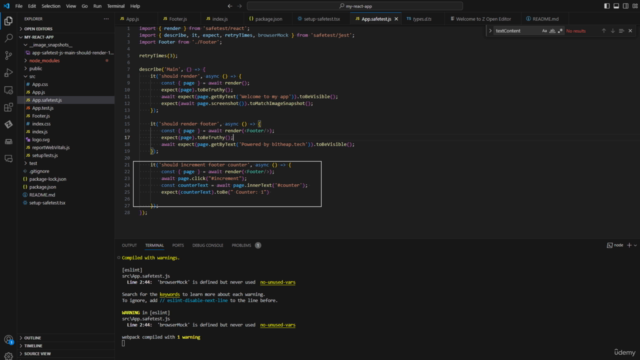Switch to Footer.js editor tab
Screen dimensions: 640x360
[178, 19]
